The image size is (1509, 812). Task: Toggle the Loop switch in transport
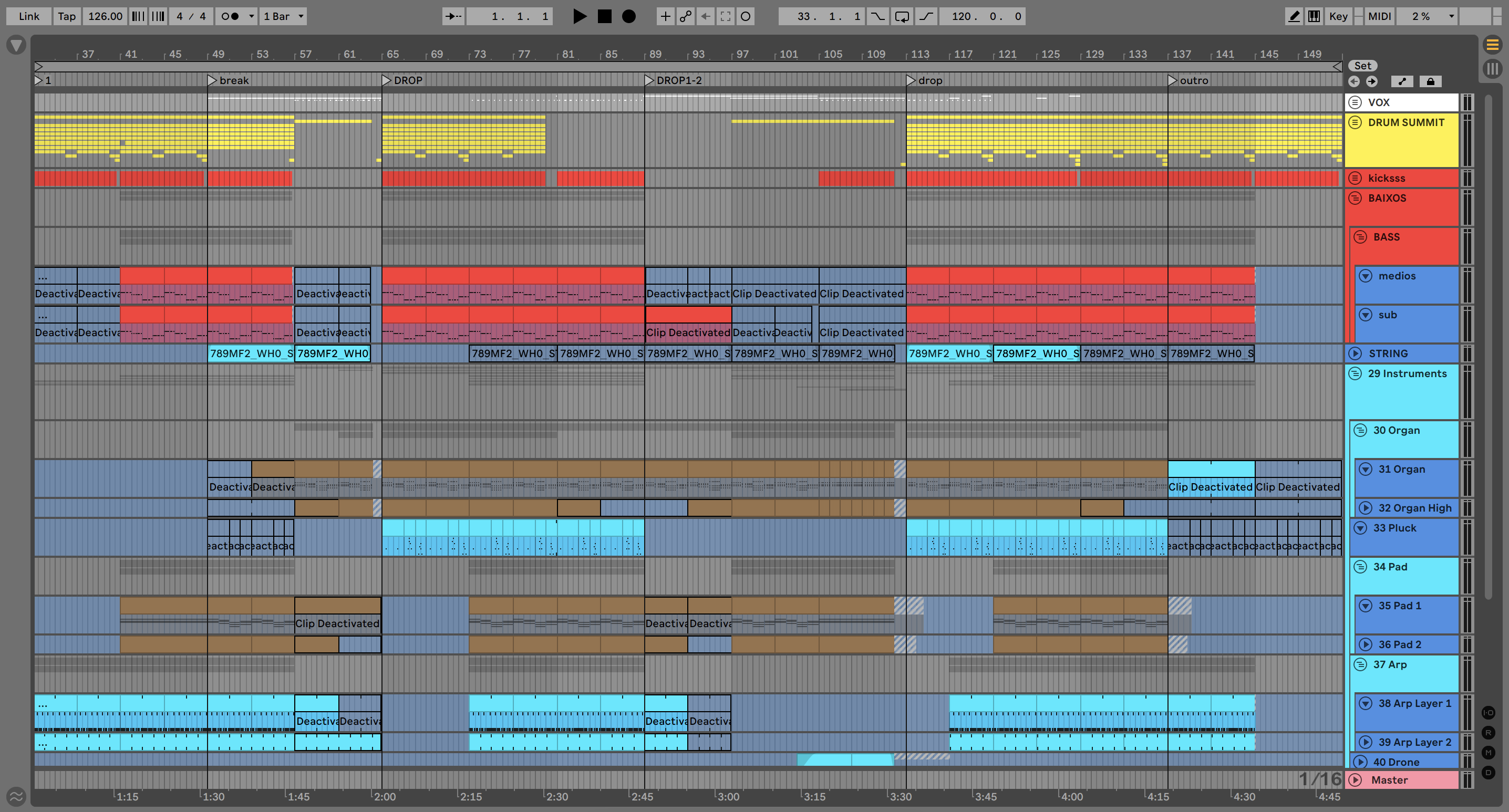pos(902,16)
